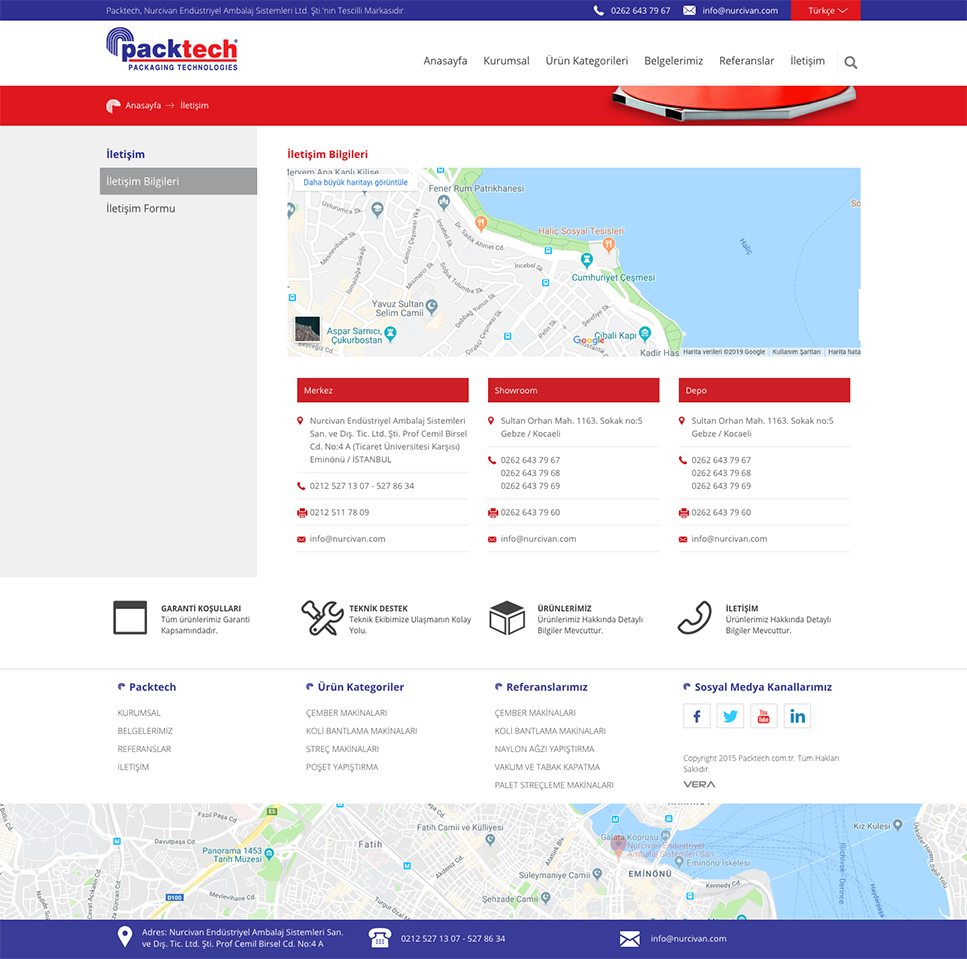This screenshot has height=959, width=967.
Task: Open the Twitter social media icon
Action: pos(730,716)
